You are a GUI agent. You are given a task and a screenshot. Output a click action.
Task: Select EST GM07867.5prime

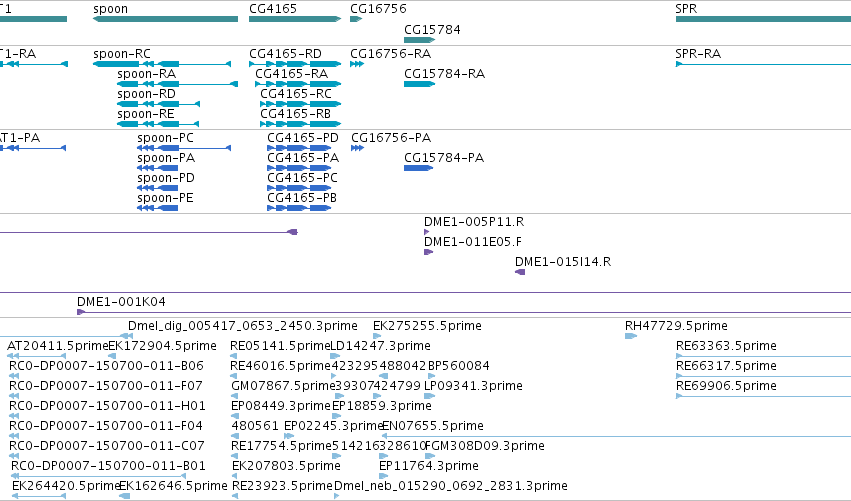[x=283, y=386]
